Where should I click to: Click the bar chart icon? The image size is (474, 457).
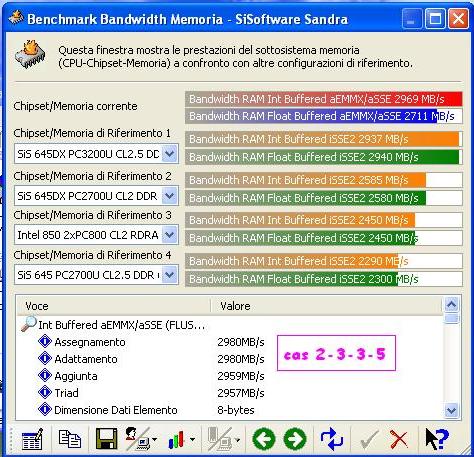(x=176, y=439)
